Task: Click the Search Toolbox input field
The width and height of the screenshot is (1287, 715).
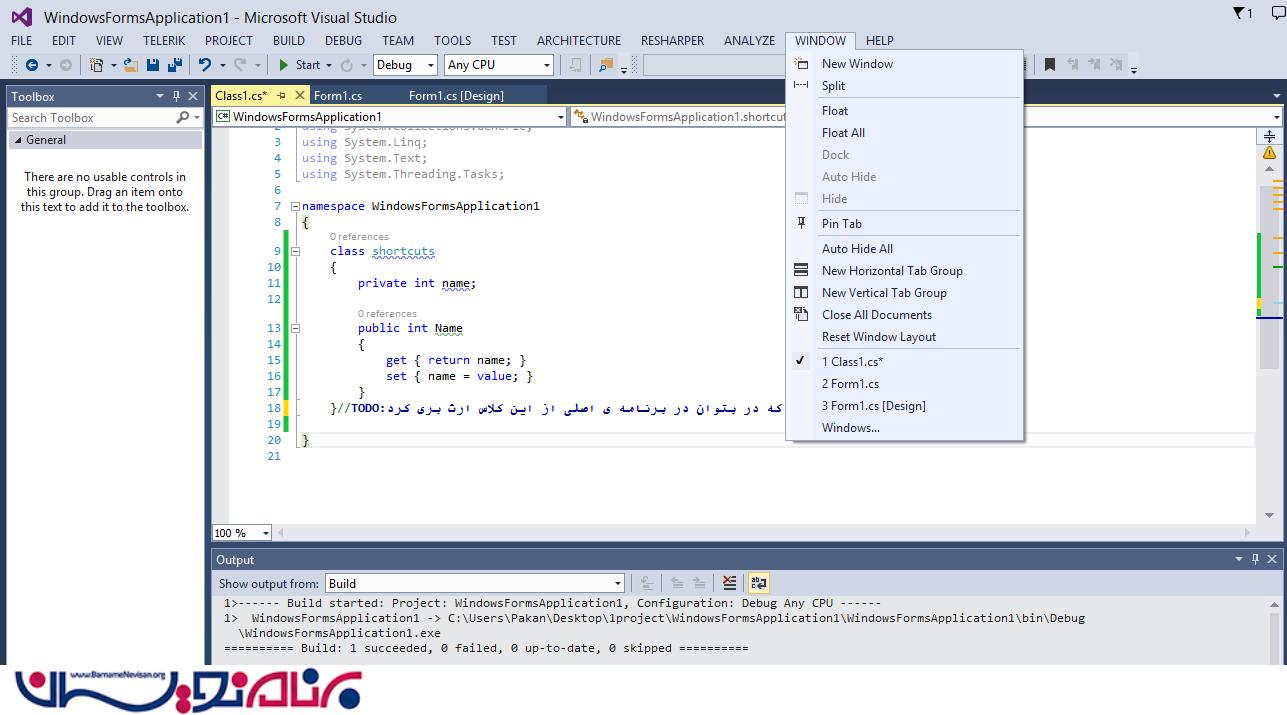Action: click(90, 118)
